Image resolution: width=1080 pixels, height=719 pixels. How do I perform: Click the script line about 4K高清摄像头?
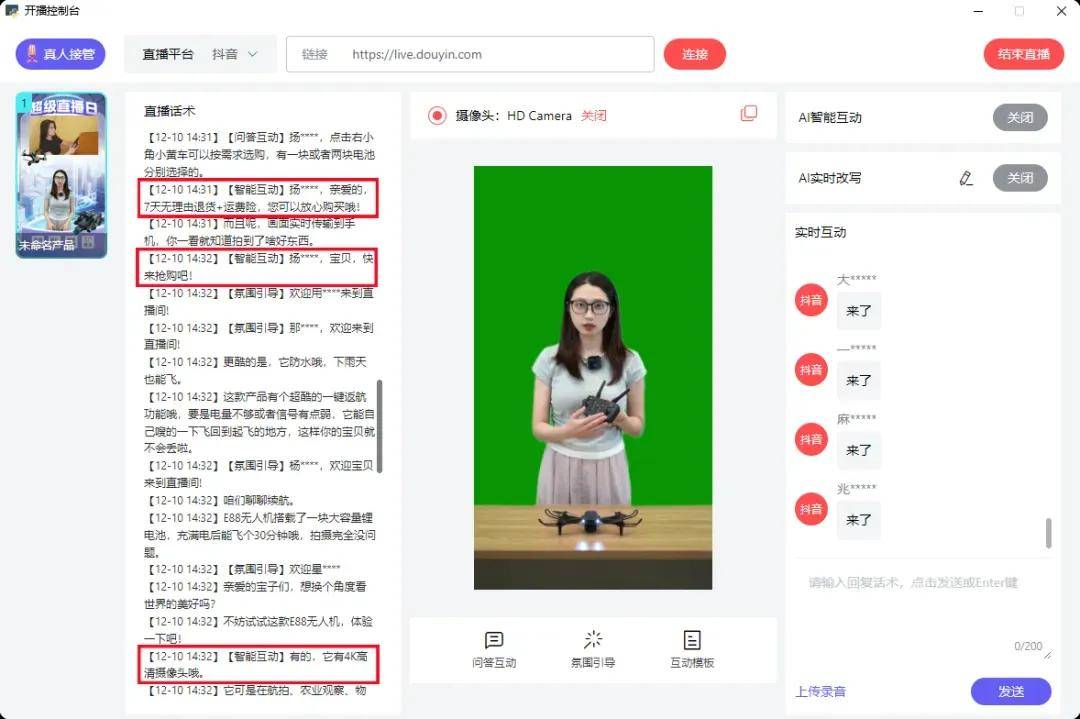[258, 665]
